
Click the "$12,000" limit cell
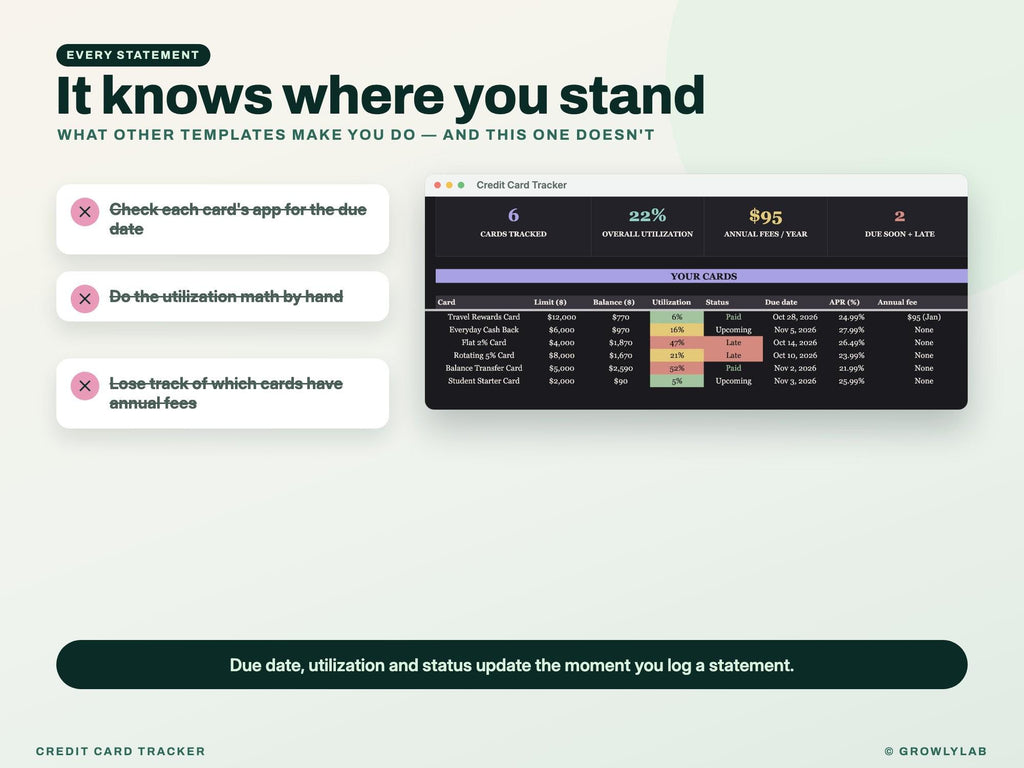[562, 317]
